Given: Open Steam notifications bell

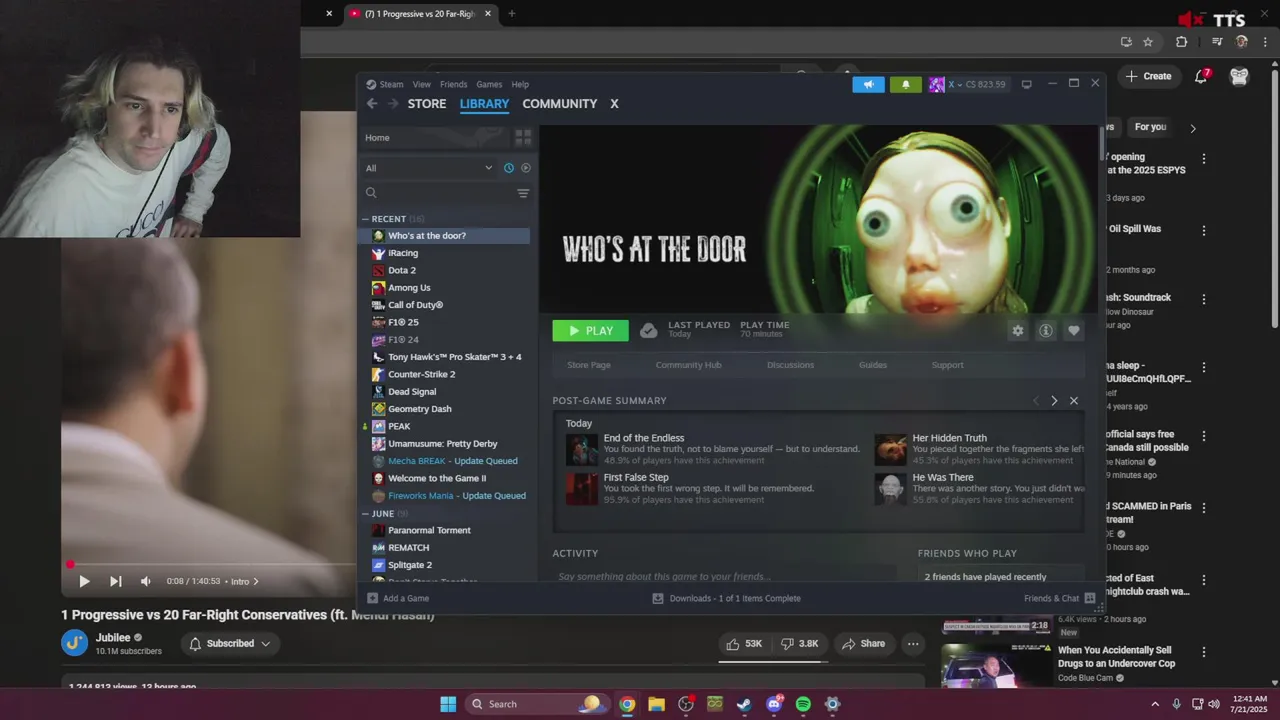Looking at the screenshot, I should point(906,84).
